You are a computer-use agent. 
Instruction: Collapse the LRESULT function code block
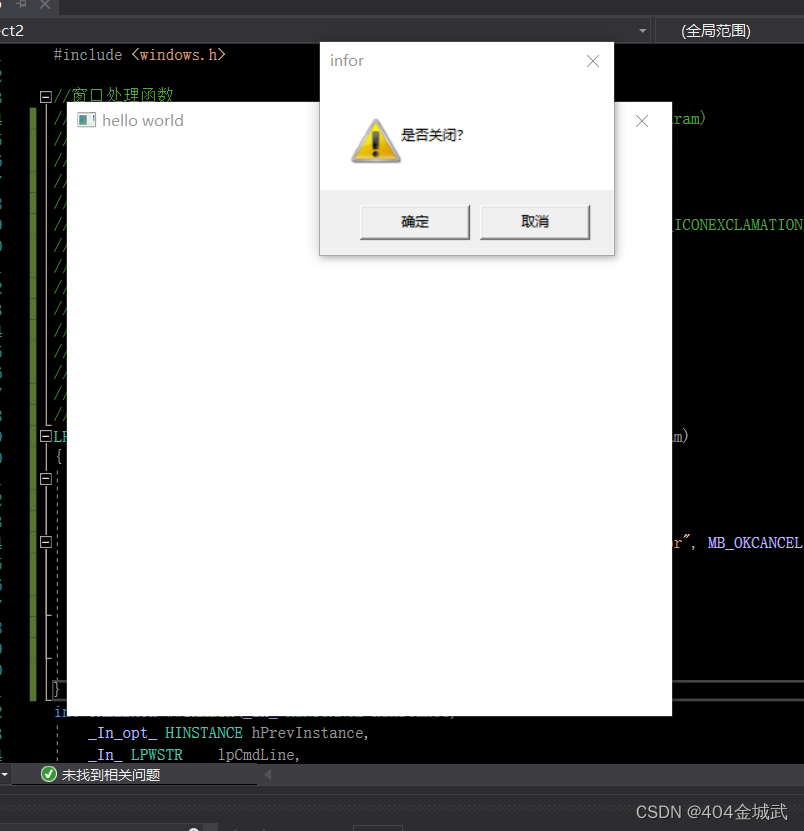(x=45, y=436)
